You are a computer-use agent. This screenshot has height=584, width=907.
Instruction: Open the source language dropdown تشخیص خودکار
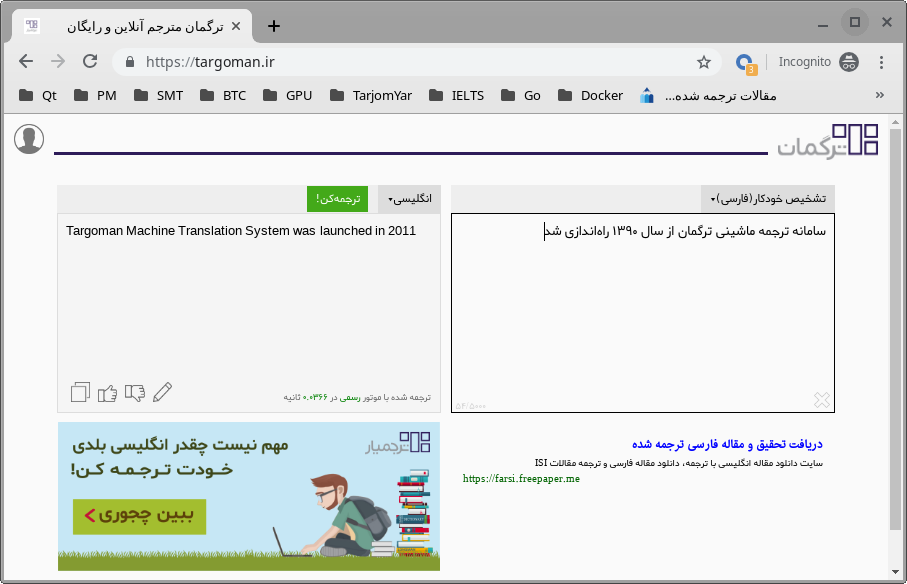point(768,199)
